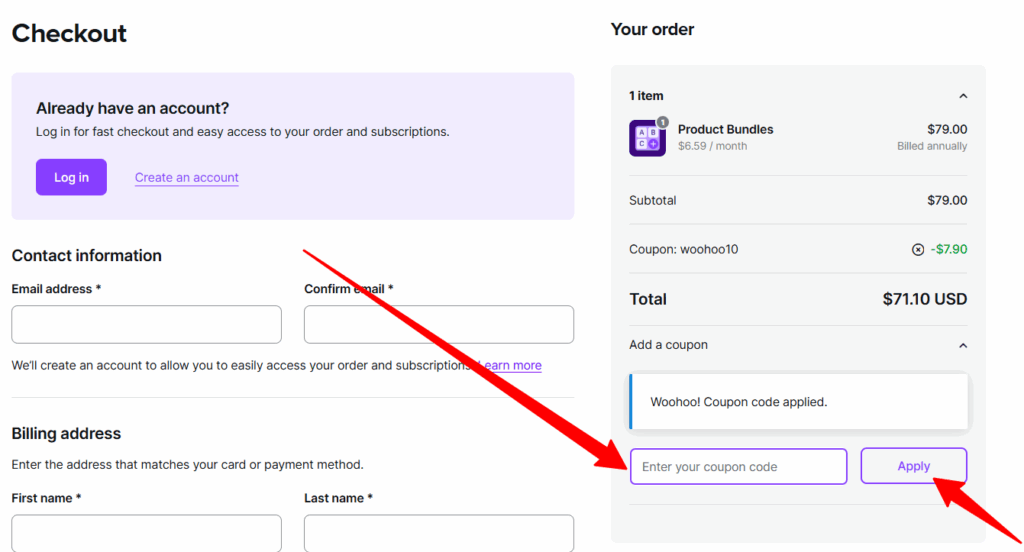Collapse the Add a coupon section chevron

tap(963, 346)
